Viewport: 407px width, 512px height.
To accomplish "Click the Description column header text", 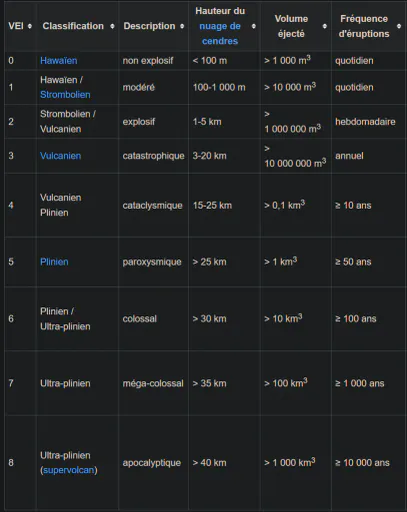I will point(149,26).
